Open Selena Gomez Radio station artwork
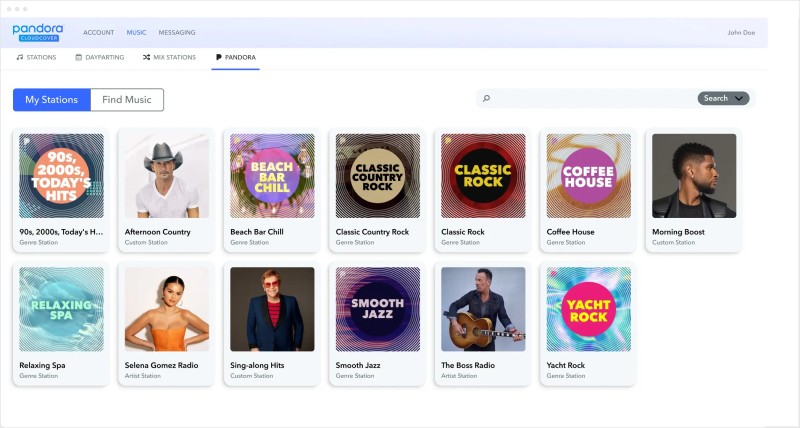The width and height of the screenshot is (800, 428). (x=167, y=309)
